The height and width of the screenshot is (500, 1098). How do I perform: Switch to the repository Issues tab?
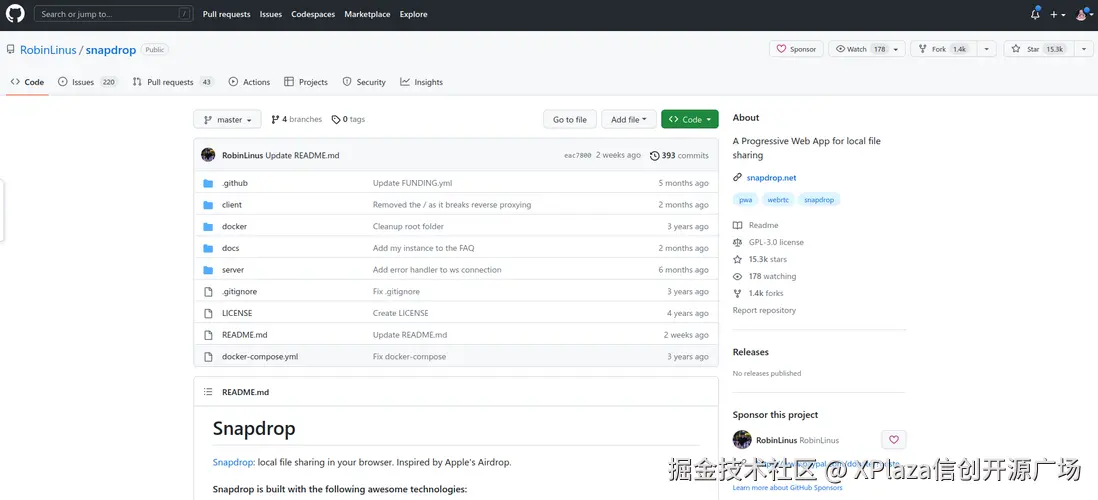[x=88, y=82]
